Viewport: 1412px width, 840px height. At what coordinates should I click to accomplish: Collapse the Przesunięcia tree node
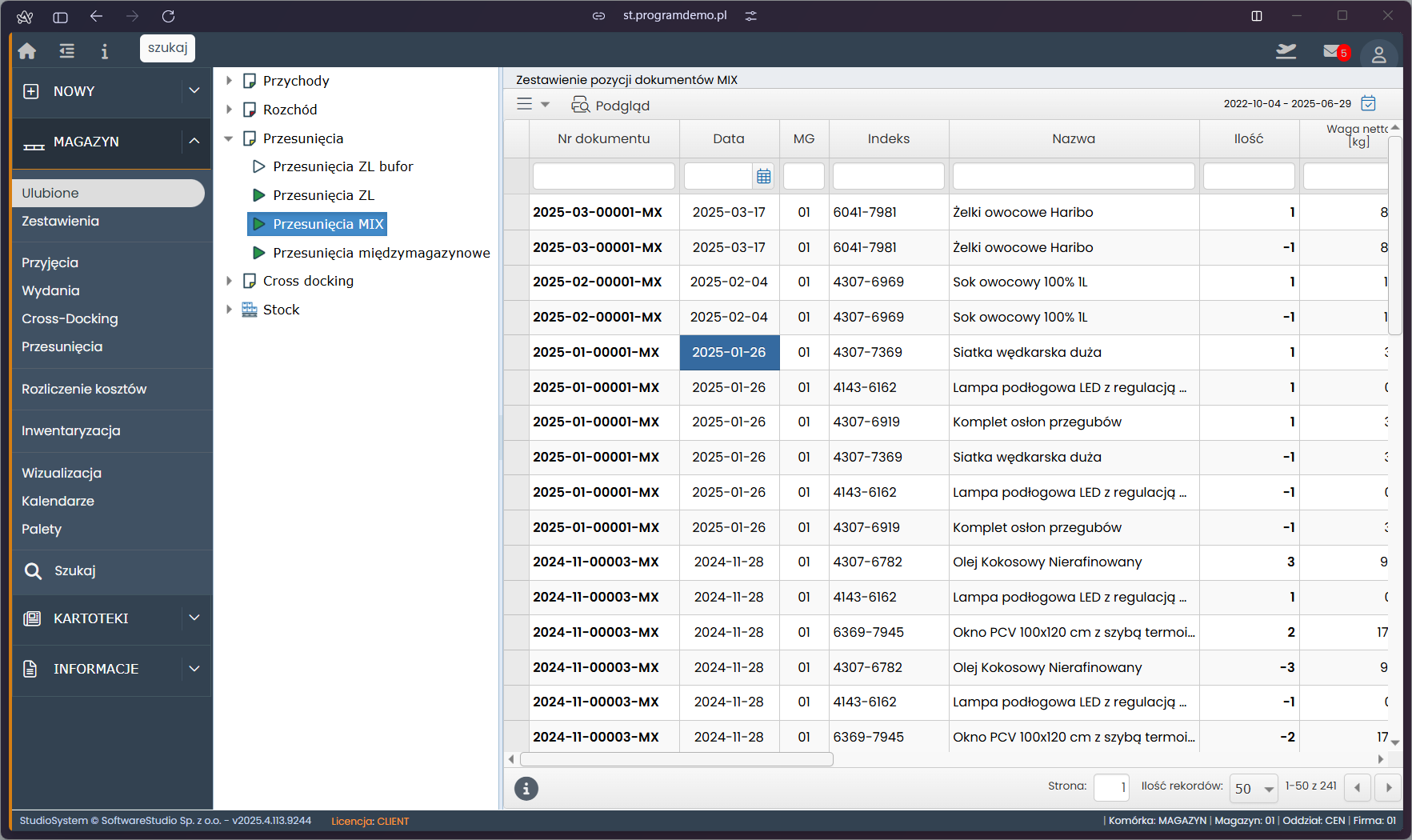click(x=229, y=138)
